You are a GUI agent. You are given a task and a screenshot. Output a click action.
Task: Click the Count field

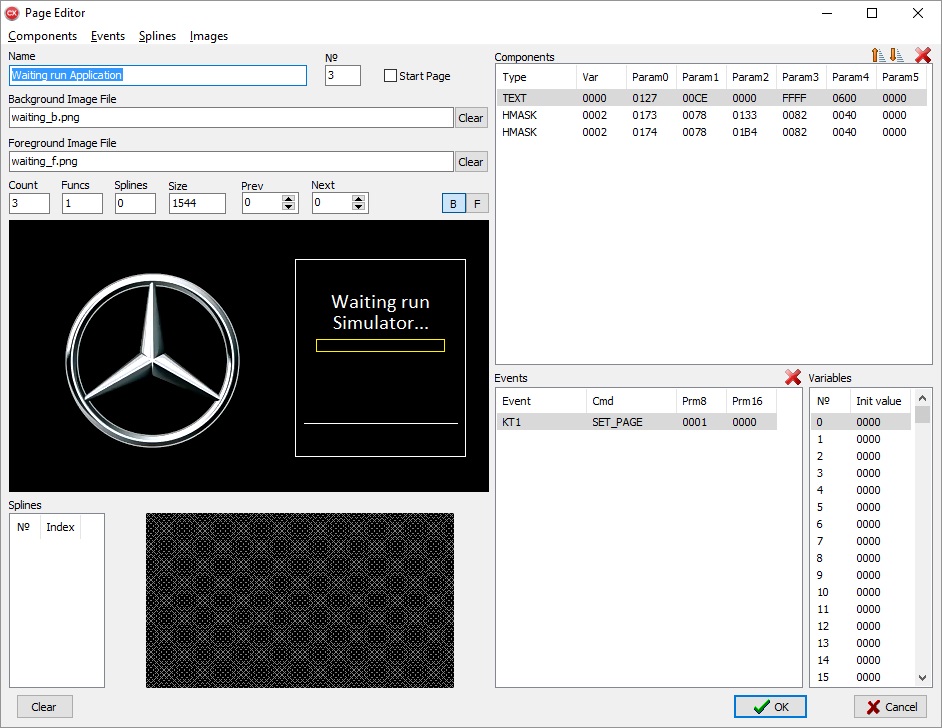(x=29, y=203)
